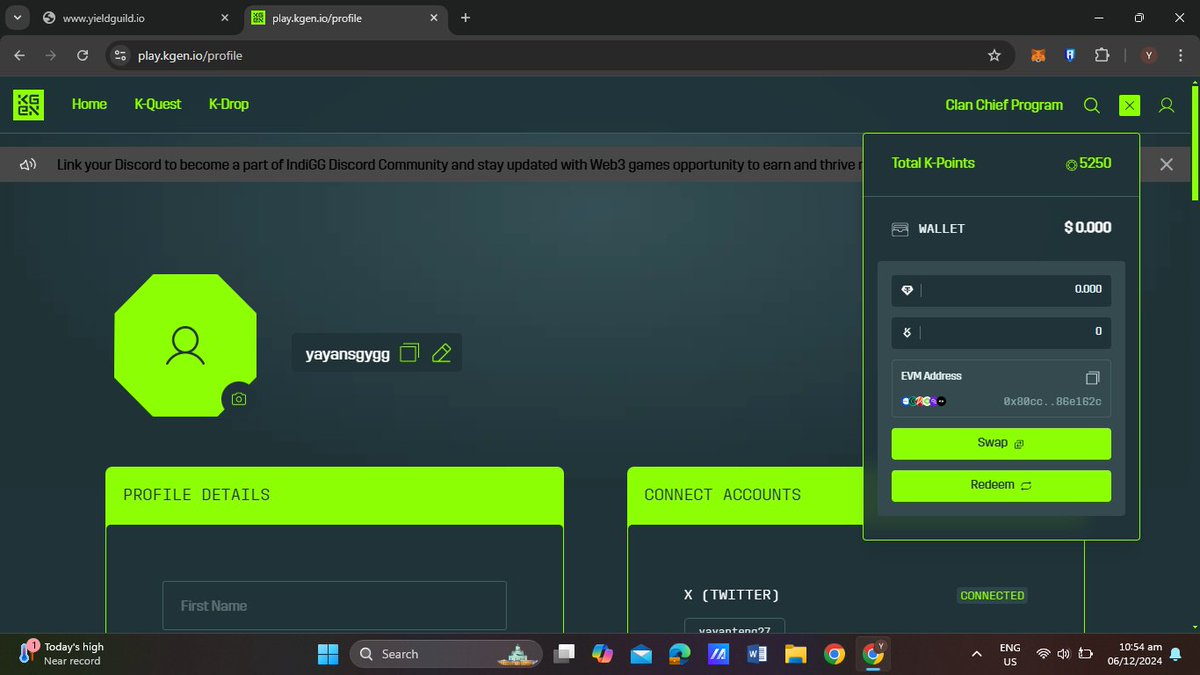Click the camera icon on avatar
This screenshot has height=675, width=1200.
(238, 399)
